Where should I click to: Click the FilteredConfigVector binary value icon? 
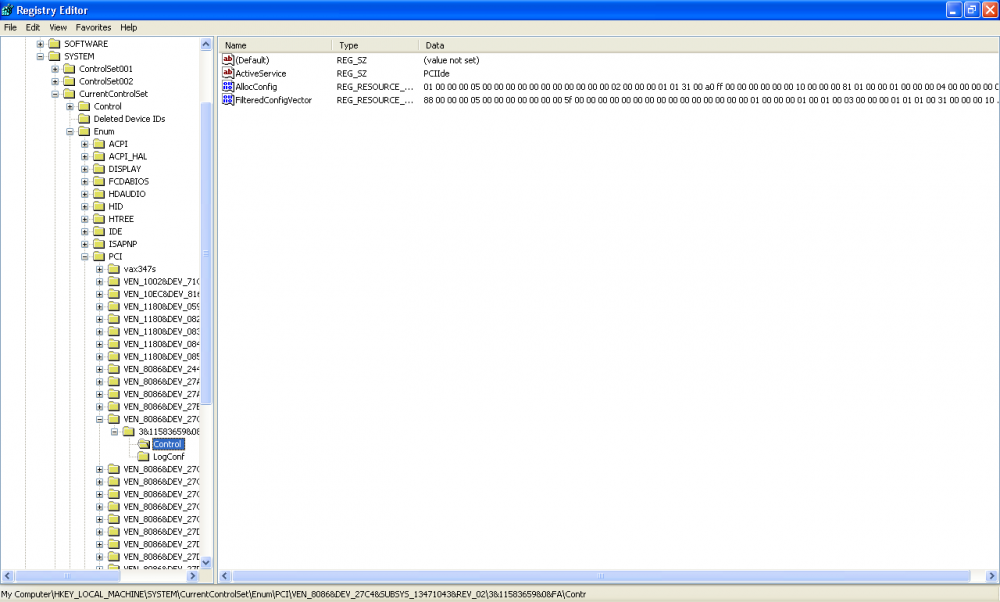pos(228,100)
